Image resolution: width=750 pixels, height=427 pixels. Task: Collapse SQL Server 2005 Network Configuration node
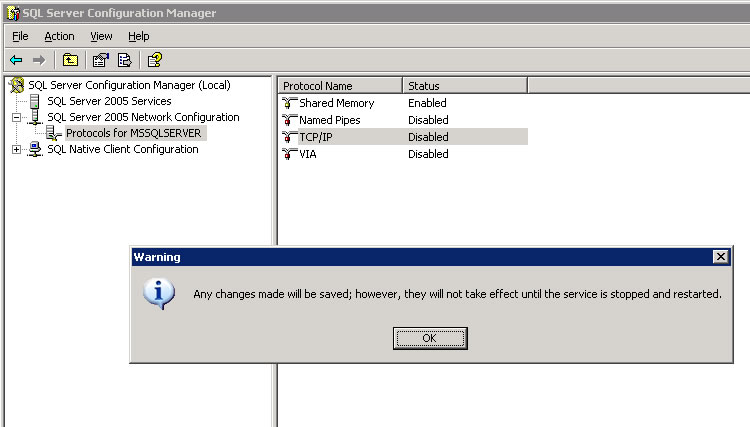17,117
